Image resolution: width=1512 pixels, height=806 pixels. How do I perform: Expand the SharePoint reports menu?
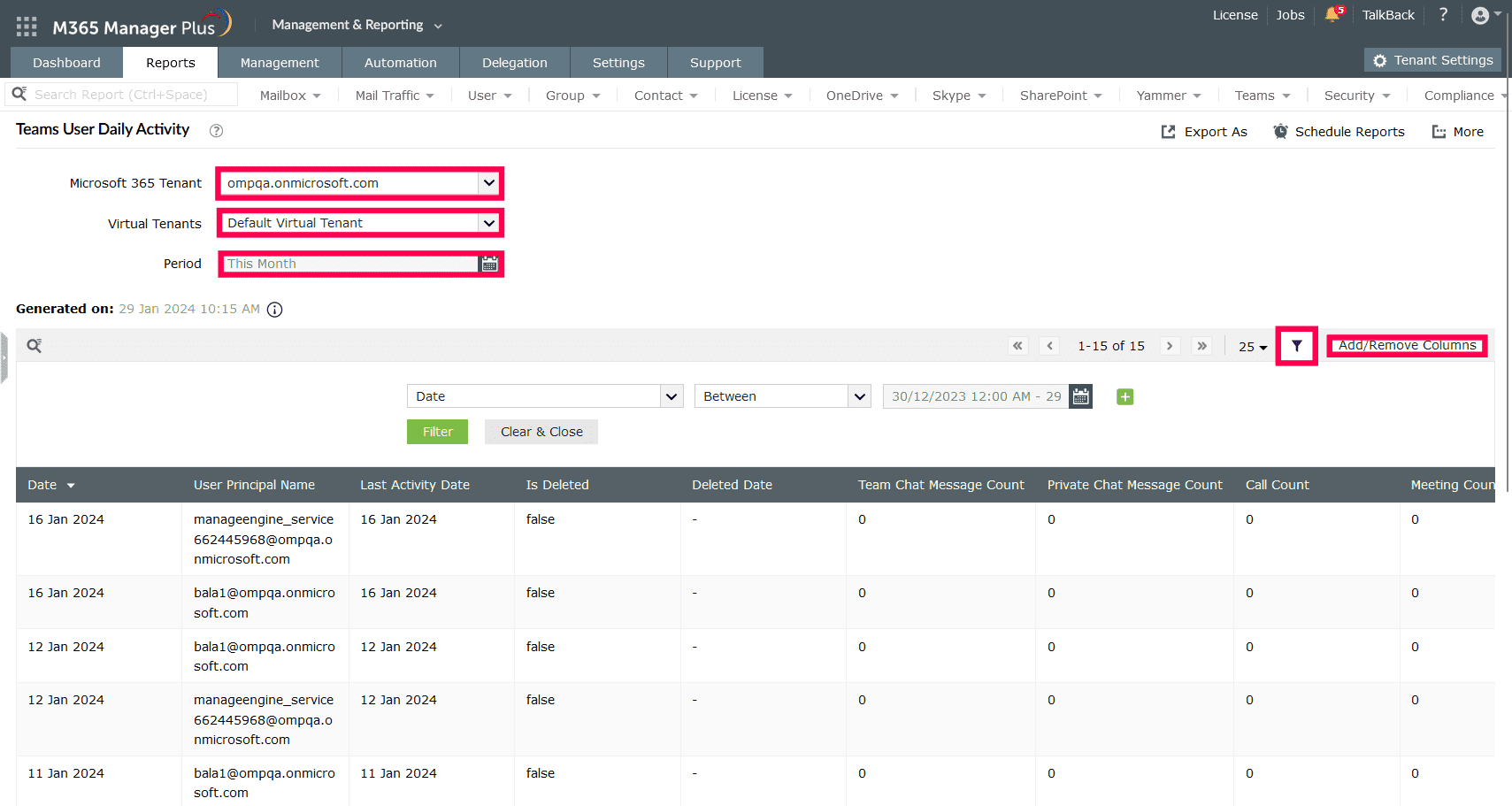[1061, 96]
